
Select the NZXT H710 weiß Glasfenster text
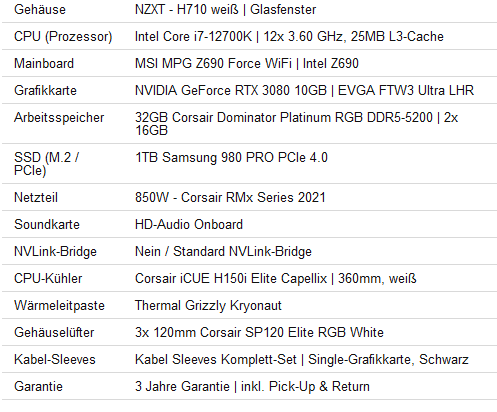pyautogui.click(x=225, y=9)
